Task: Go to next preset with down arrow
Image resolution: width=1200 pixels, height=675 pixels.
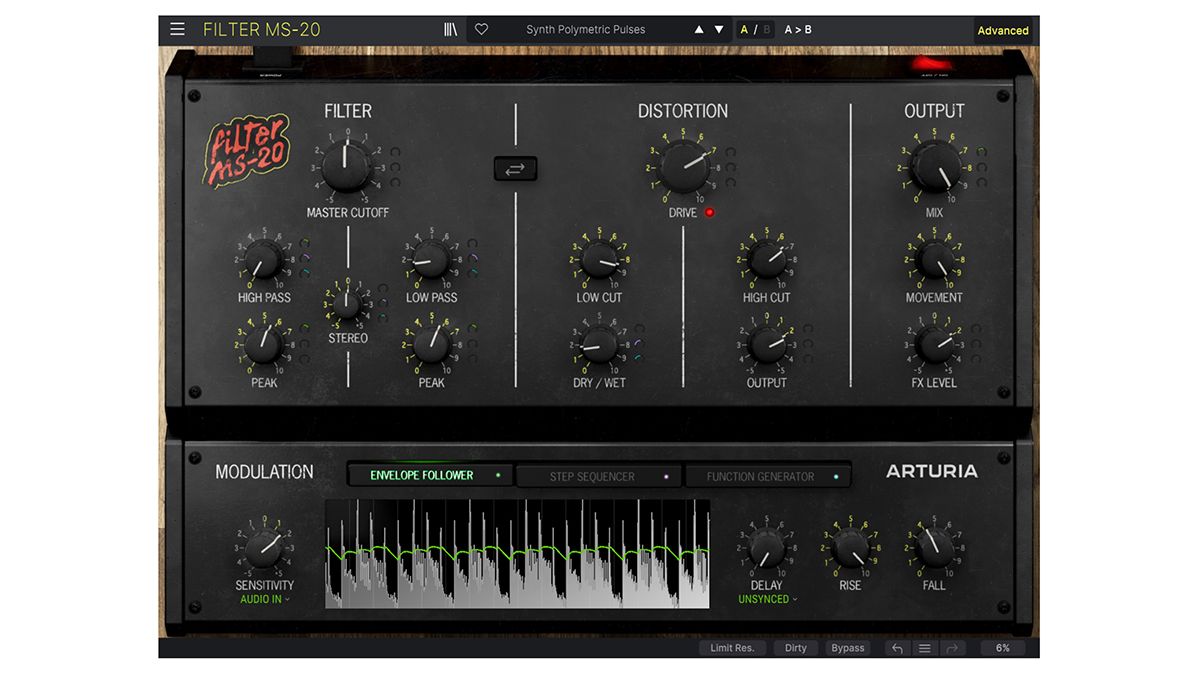Action: pos(719,30)
